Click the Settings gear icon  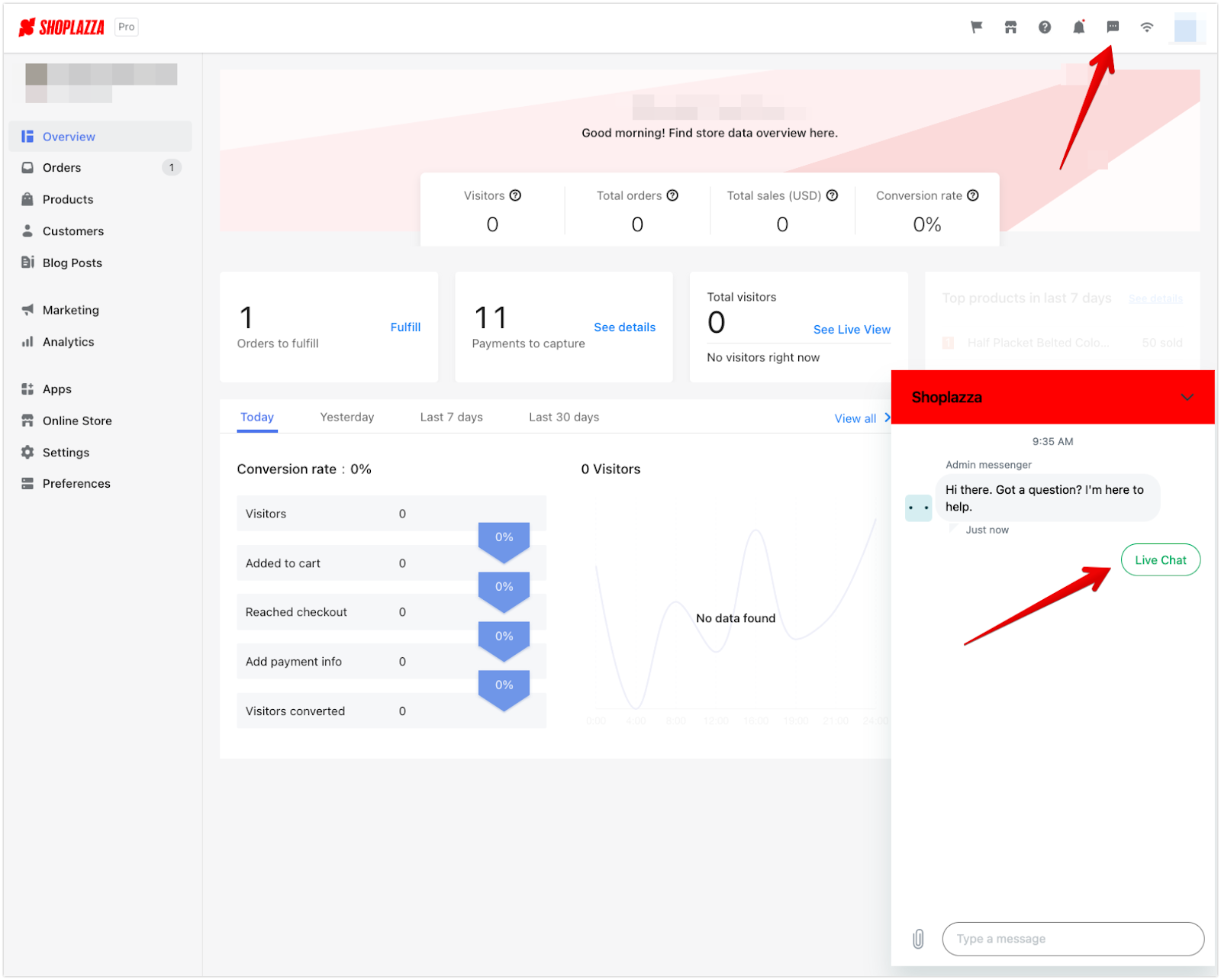pos(27,452)
